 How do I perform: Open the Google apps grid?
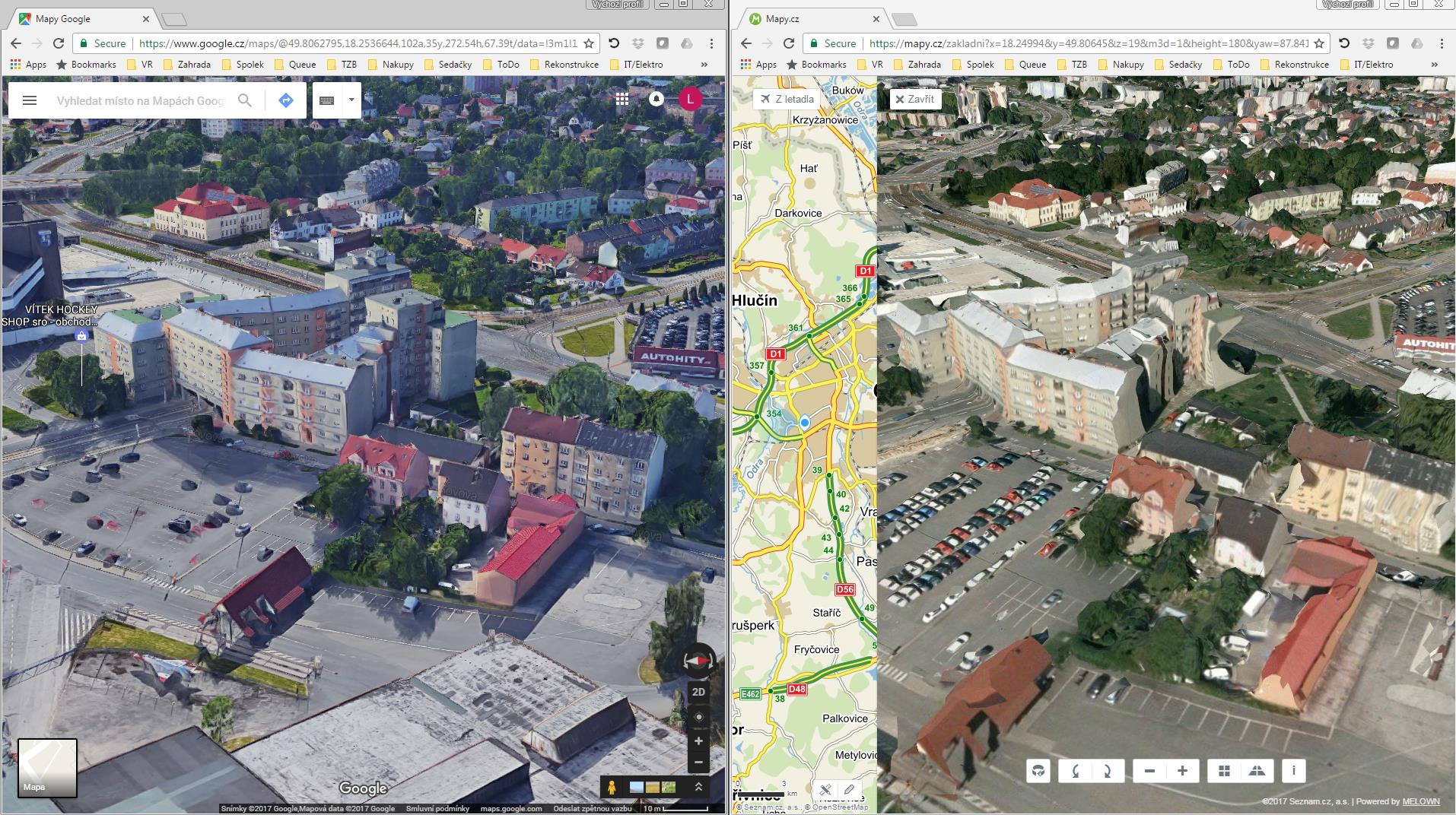pyautogui.click(x=622, y=99)
